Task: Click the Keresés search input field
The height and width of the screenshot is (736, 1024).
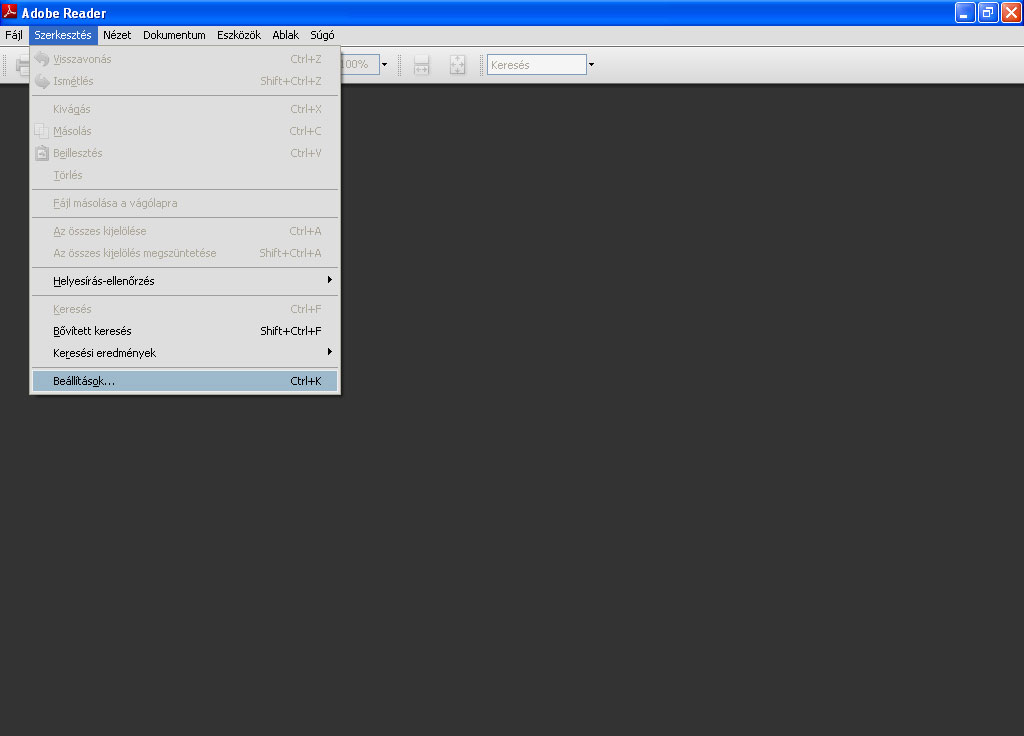Action: point(537,65)
